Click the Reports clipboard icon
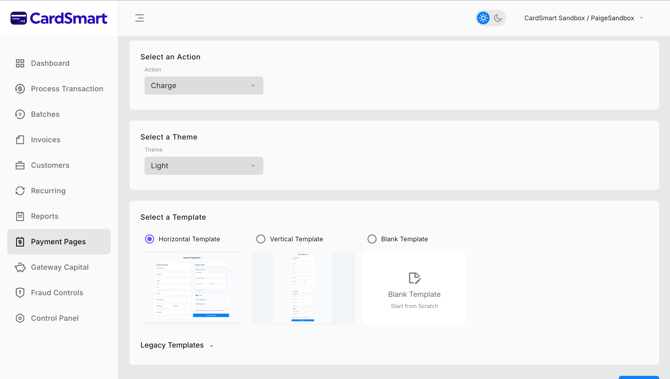Screen dimensions: 670x379 pyautogui.click(x=20, y=216)
